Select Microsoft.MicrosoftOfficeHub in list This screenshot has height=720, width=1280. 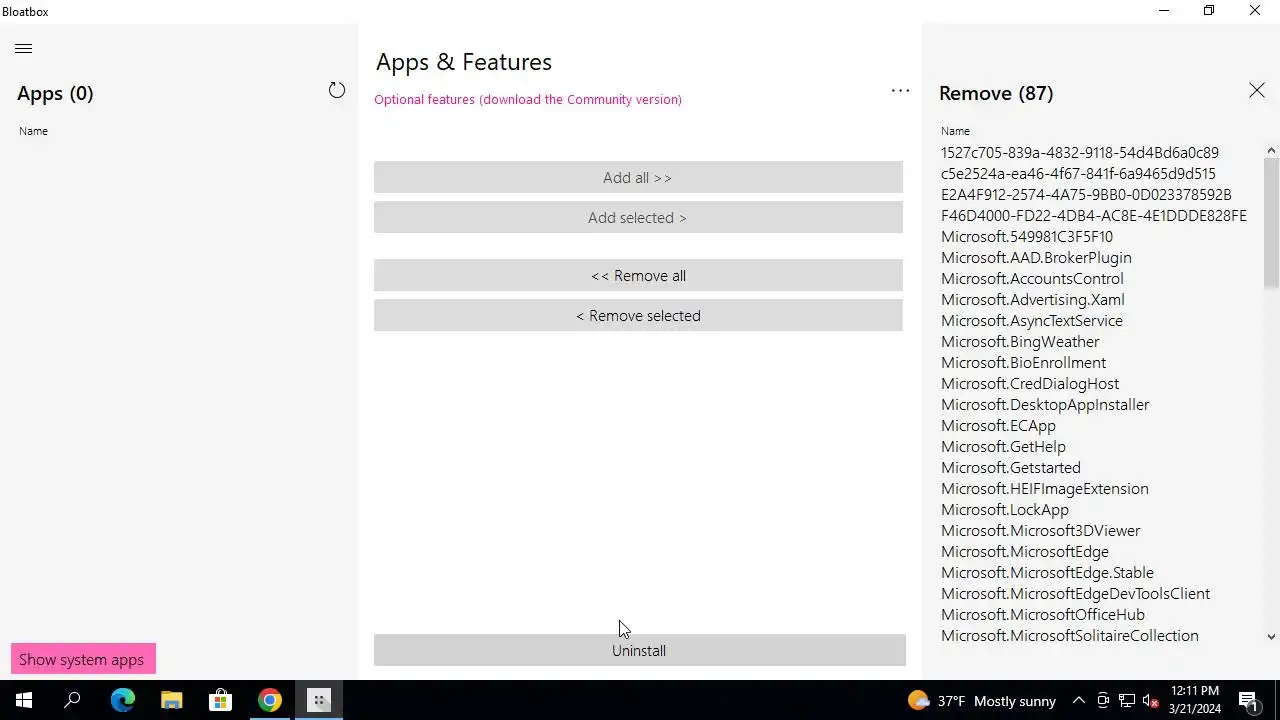(1042, 615)
